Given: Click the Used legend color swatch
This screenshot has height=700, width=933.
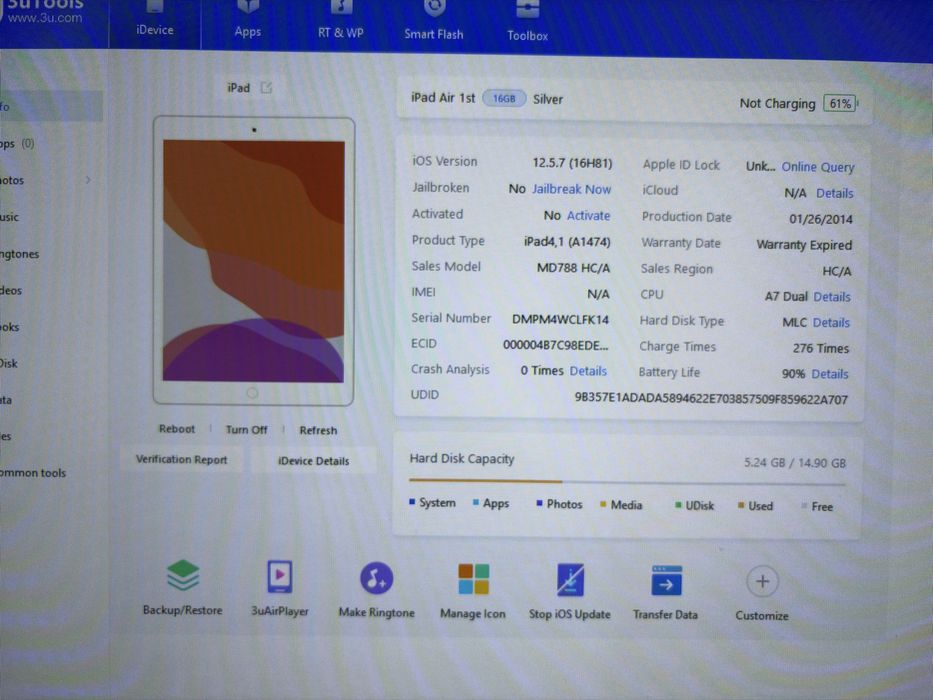Looking at the screenshot, I should tap(741, 505).
